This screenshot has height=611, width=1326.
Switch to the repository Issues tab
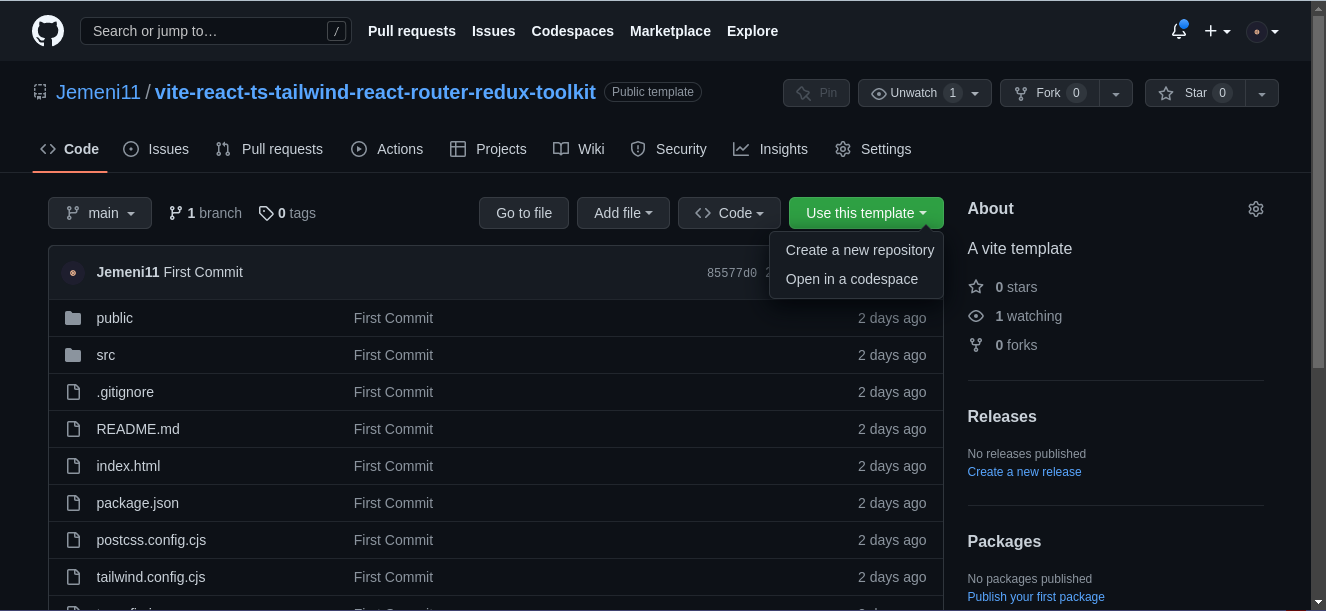pyautogui.click(x=156, y=149)
